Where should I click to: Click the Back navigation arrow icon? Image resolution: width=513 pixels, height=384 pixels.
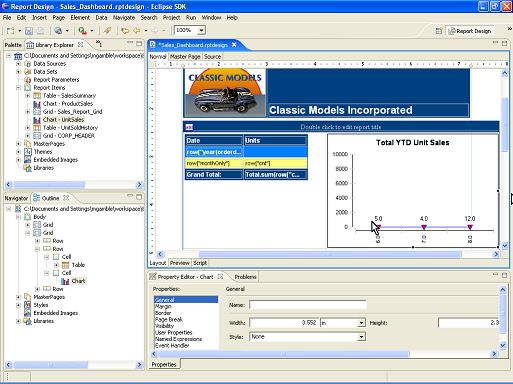coord(137,31)
